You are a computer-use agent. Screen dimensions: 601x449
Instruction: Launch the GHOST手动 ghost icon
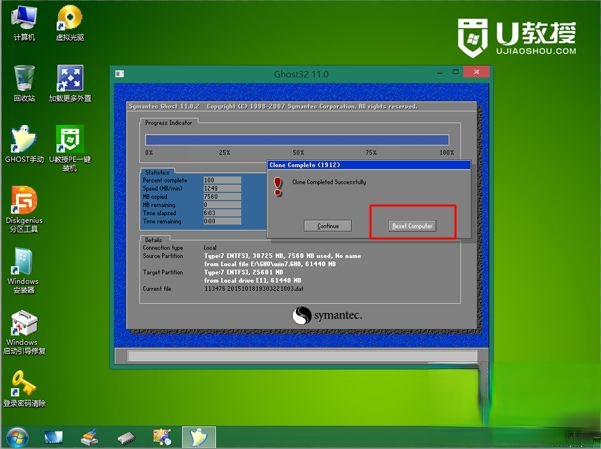24,144
